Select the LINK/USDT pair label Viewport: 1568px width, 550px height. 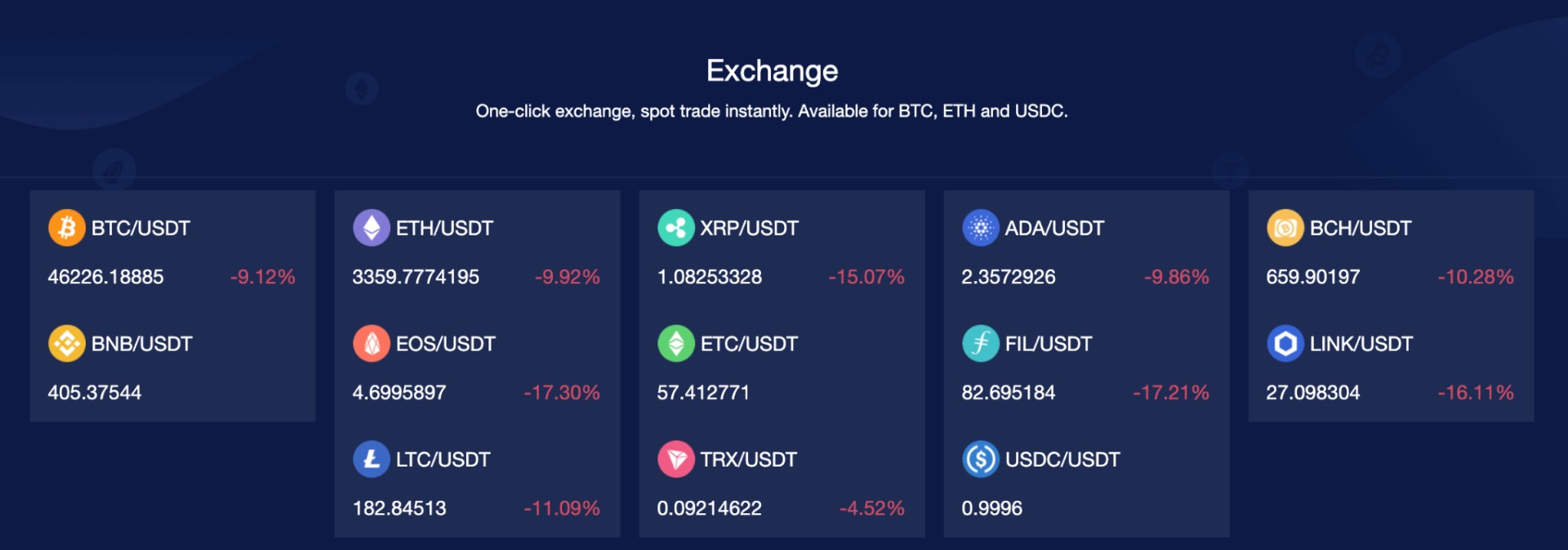pos(1361,344)
